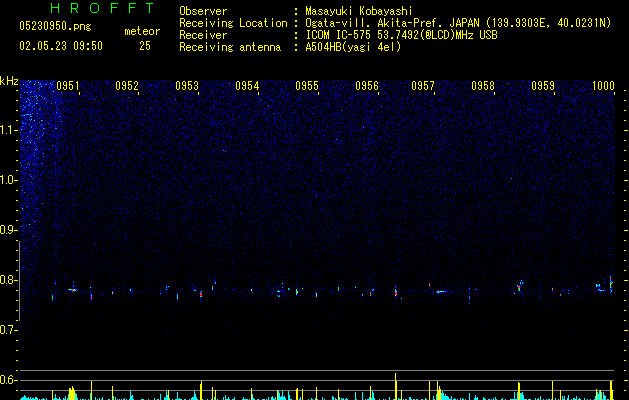
Task: Click the kHz axis unit label
Action: pyautogui.click(x=9, y=81)
